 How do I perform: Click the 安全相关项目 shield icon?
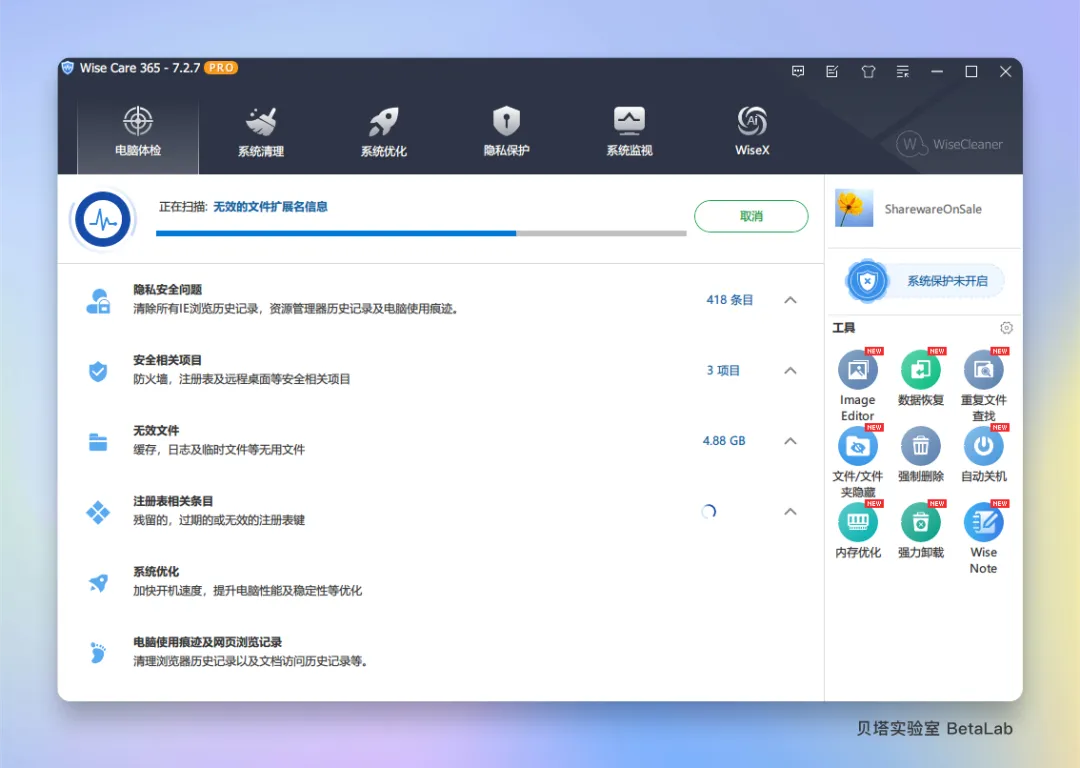(x=98, y=371)
